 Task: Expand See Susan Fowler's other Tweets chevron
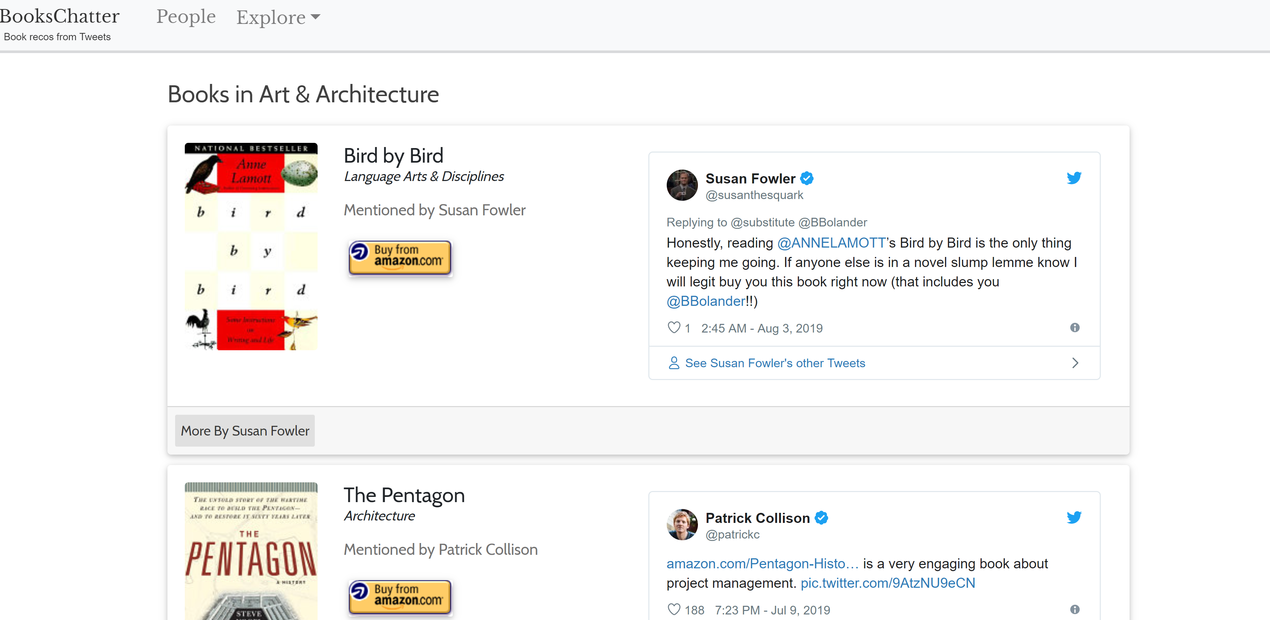point(1075,363)
